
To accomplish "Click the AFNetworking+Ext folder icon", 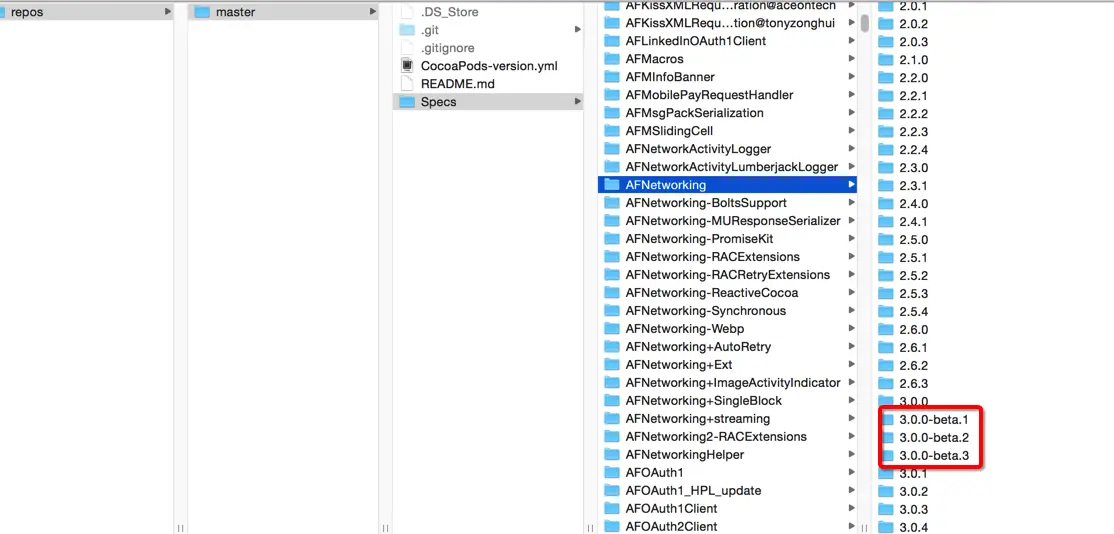I will point(612,364).
